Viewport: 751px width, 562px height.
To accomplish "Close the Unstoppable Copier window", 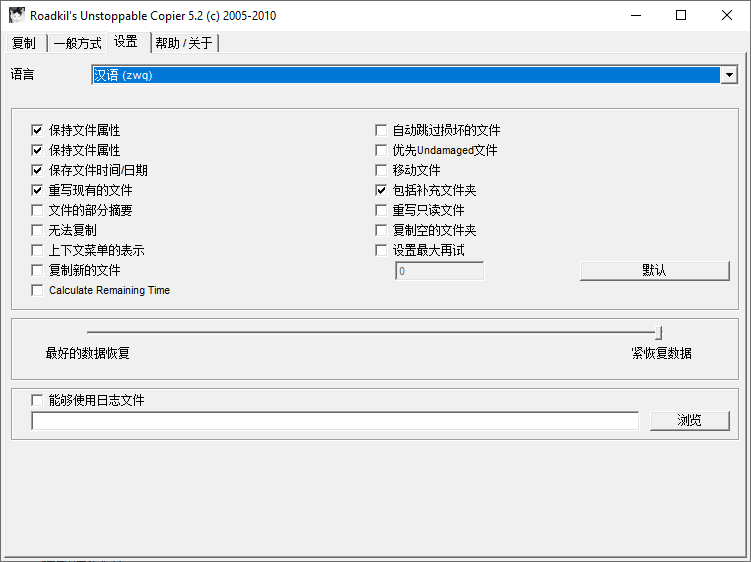I will click(x=727, y=15).
